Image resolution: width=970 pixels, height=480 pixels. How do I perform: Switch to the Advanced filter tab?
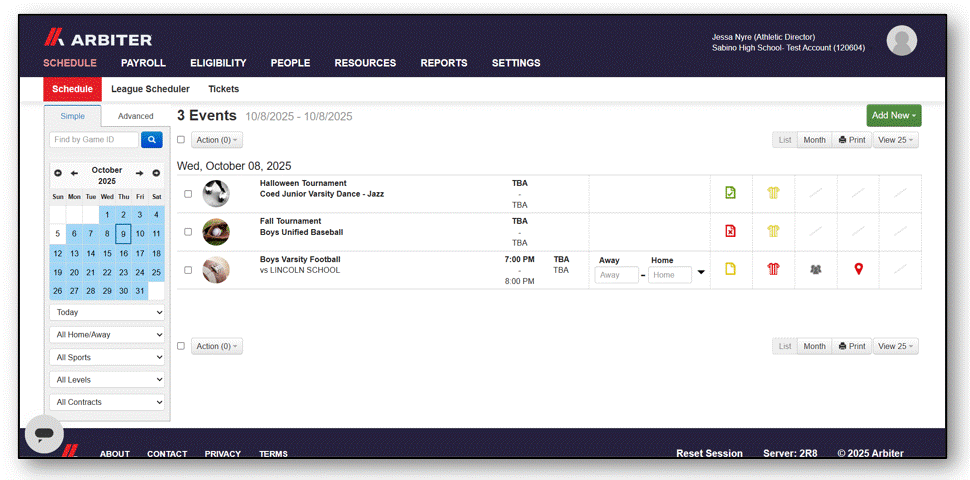[x=135, y=116]
